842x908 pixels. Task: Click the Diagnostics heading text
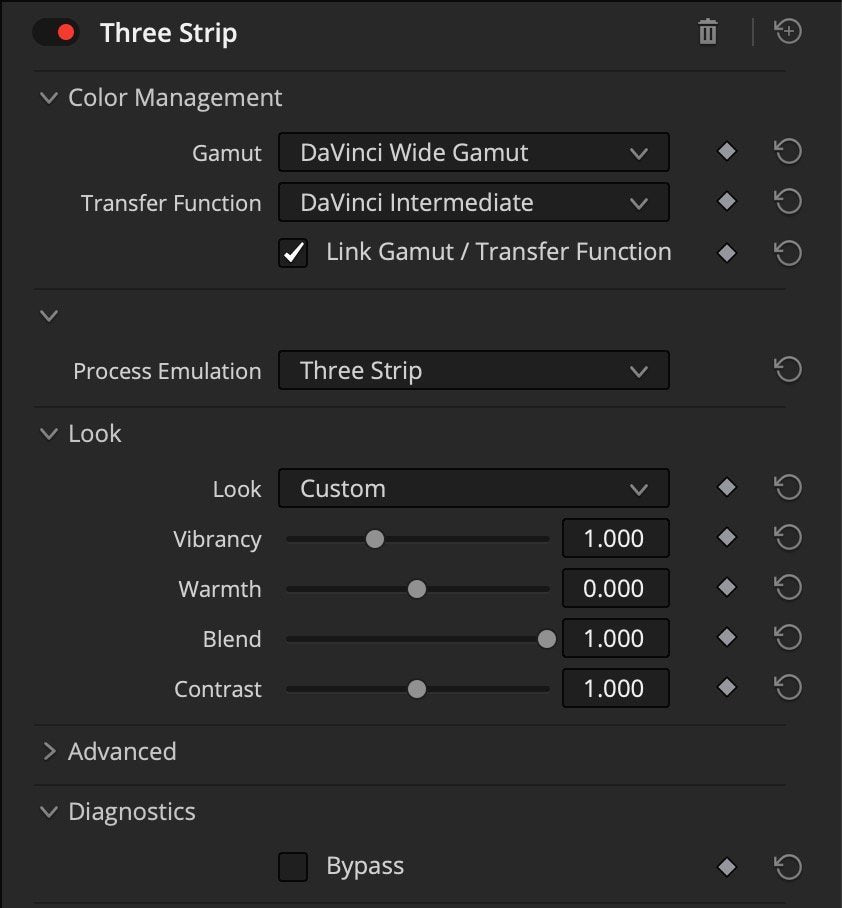point(131,812)
